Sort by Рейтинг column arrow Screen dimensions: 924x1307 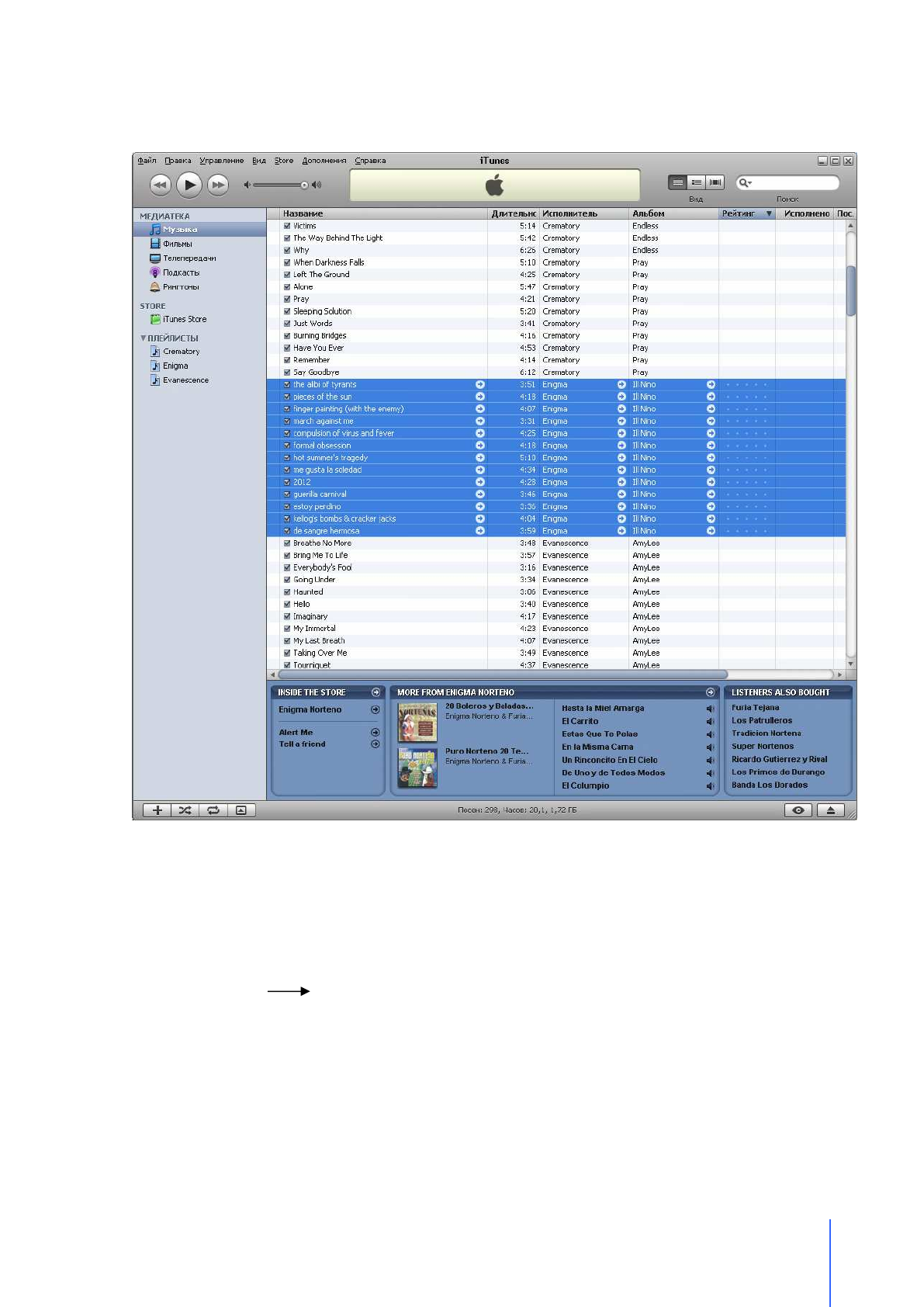tap(769, 213)
